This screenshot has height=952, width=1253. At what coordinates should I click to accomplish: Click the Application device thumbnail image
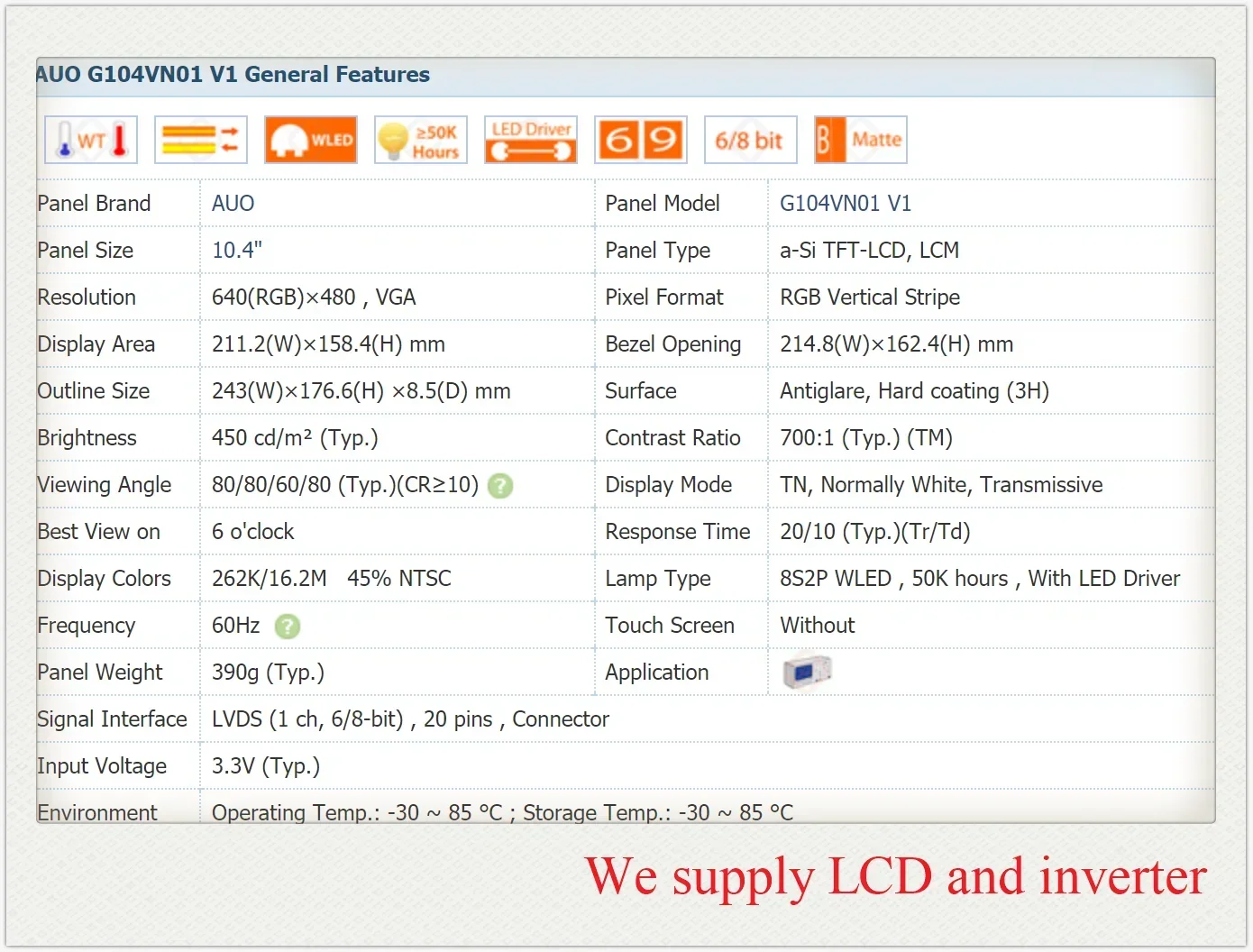click(x=807, y=672)
